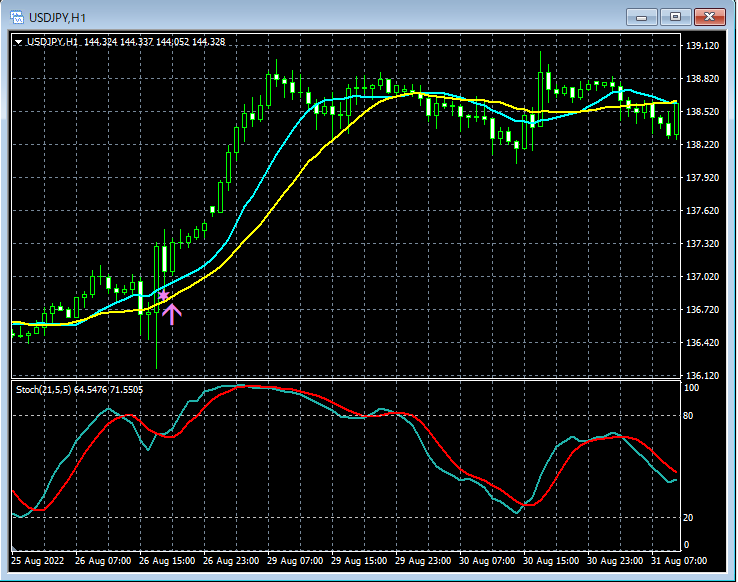Screen dimensions: 738x582
Task: Click the 139.120 price axis label
Action: click(x=702, y=46)
